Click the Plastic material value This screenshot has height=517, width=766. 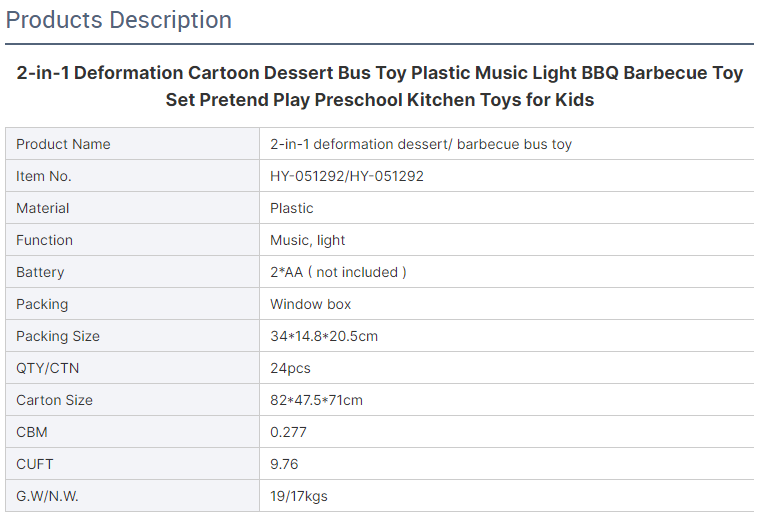point(292,208)
